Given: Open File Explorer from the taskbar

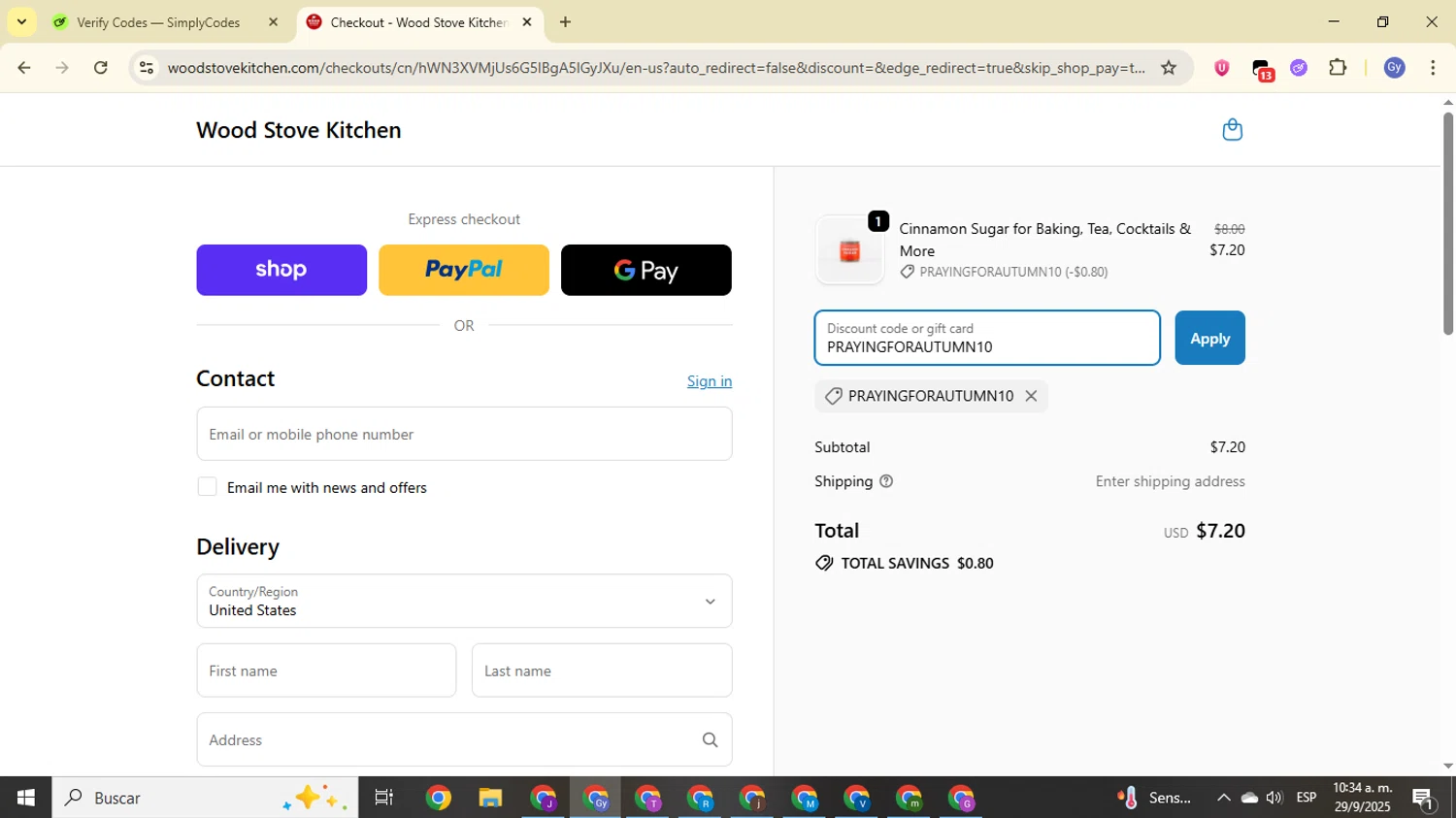Looking at the screenshot, I should click(490, 798).
